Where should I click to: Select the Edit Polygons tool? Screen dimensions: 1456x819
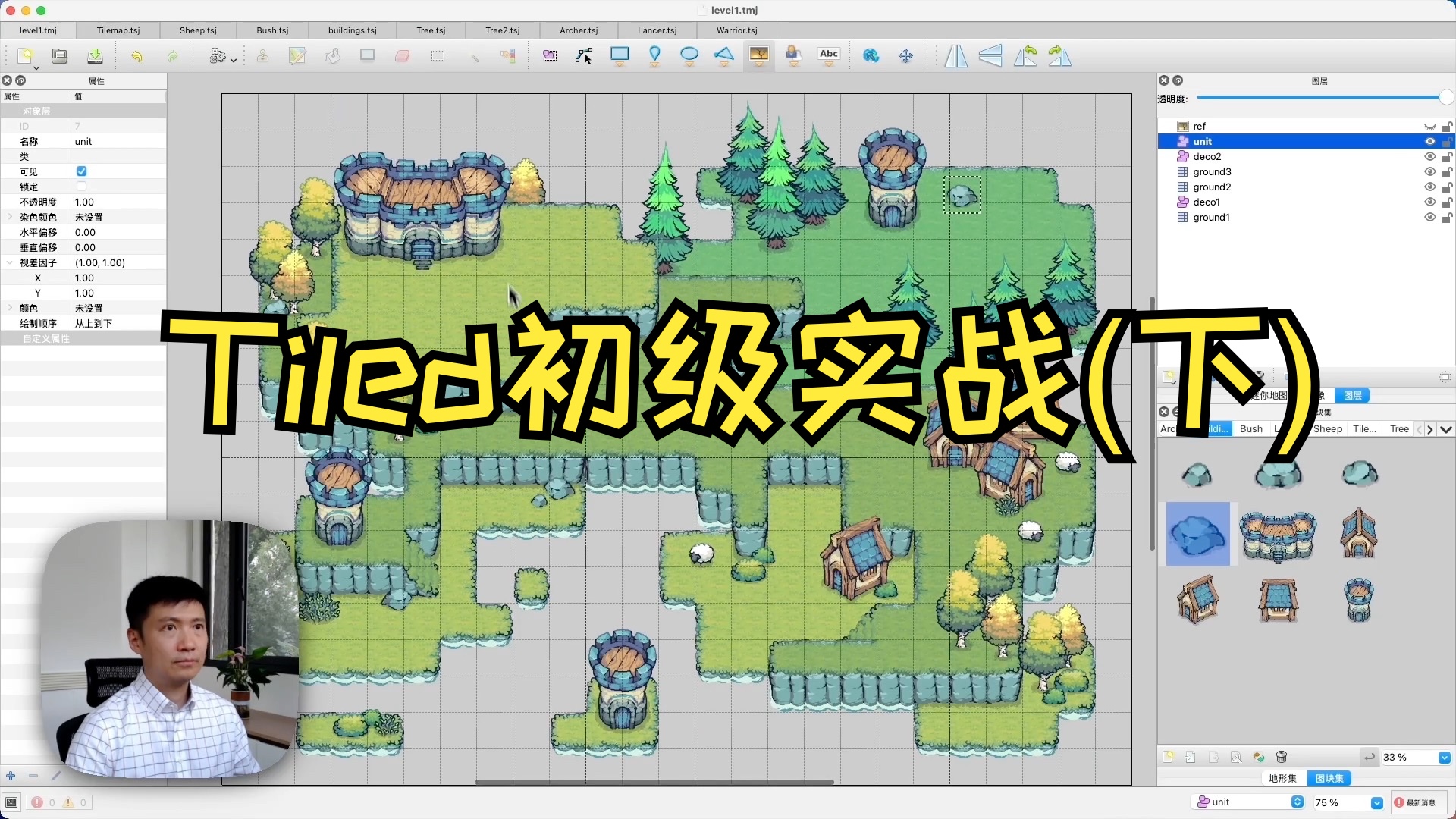point(584,55)
